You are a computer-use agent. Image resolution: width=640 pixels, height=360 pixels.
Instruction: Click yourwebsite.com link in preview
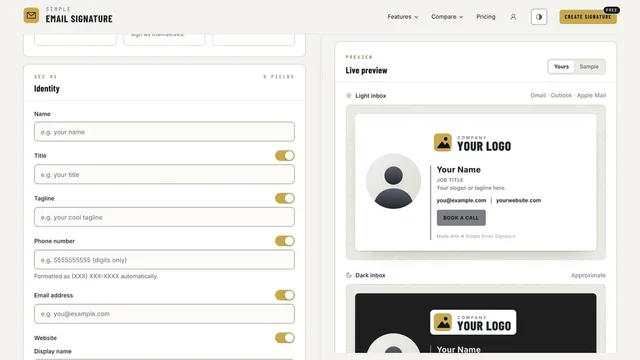click(x=518, y=200)
